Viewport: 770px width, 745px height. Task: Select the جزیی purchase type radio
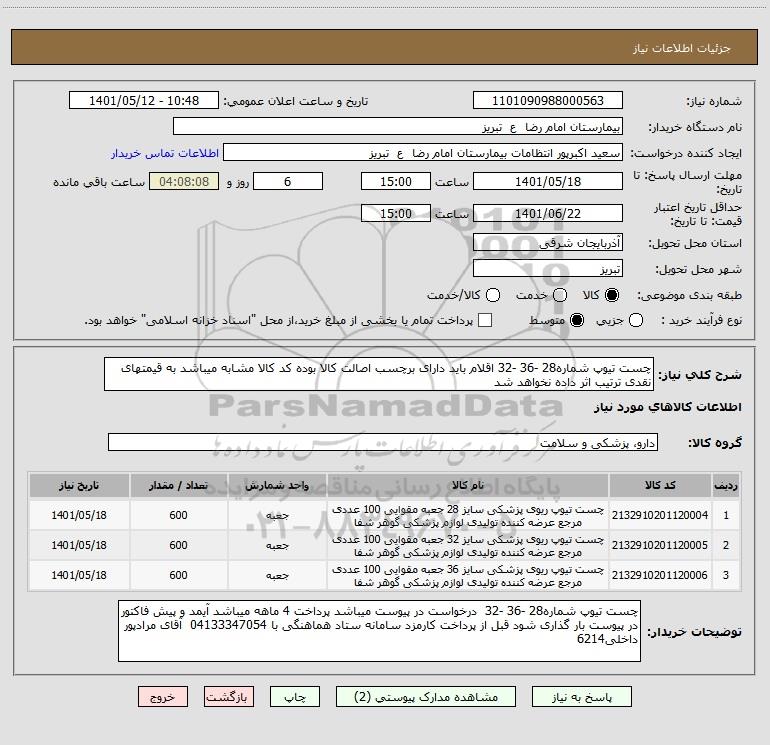pyautogui.click(x=636, y=320)
